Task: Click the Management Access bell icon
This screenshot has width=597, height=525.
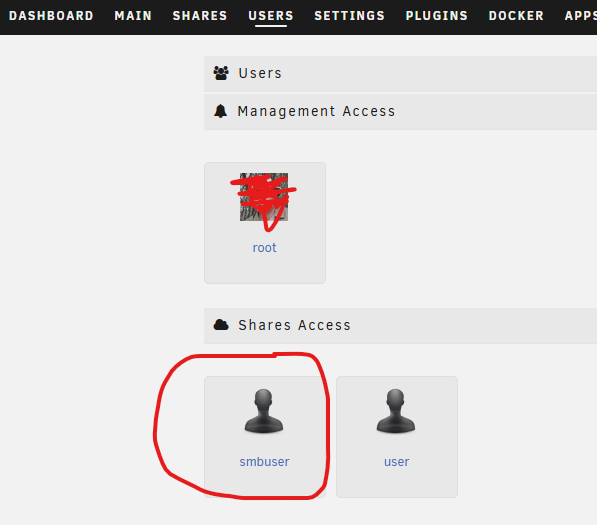Action: 220,111
